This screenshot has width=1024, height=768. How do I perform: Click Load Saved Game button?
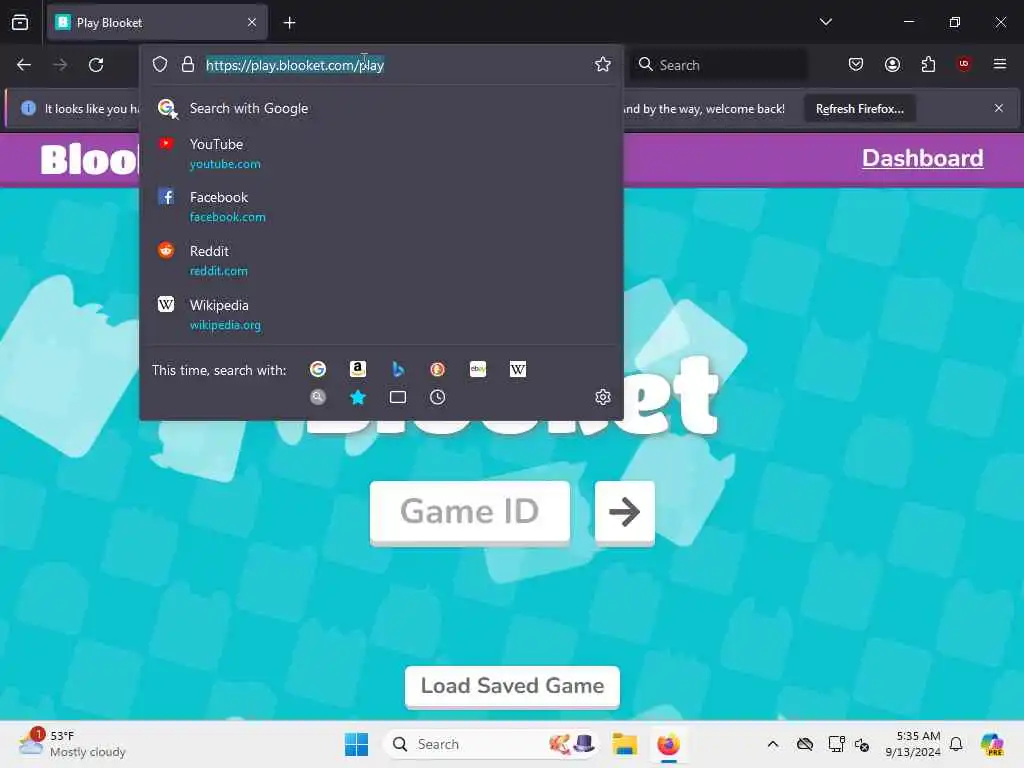512,686
